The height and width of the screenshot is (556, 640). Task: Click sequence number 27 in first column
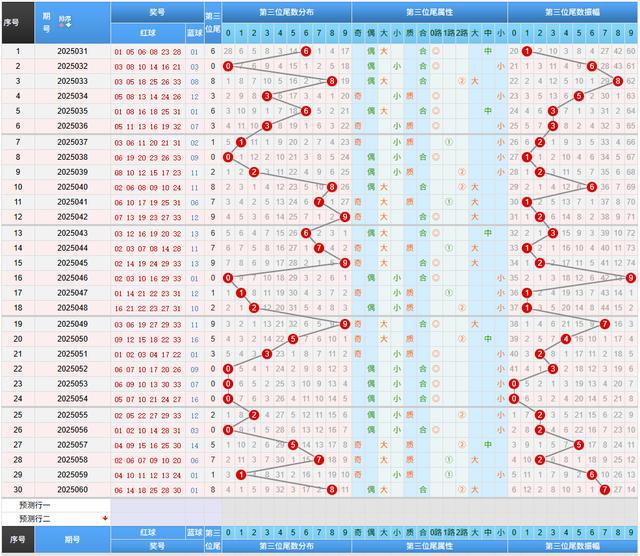click(18, 445)
